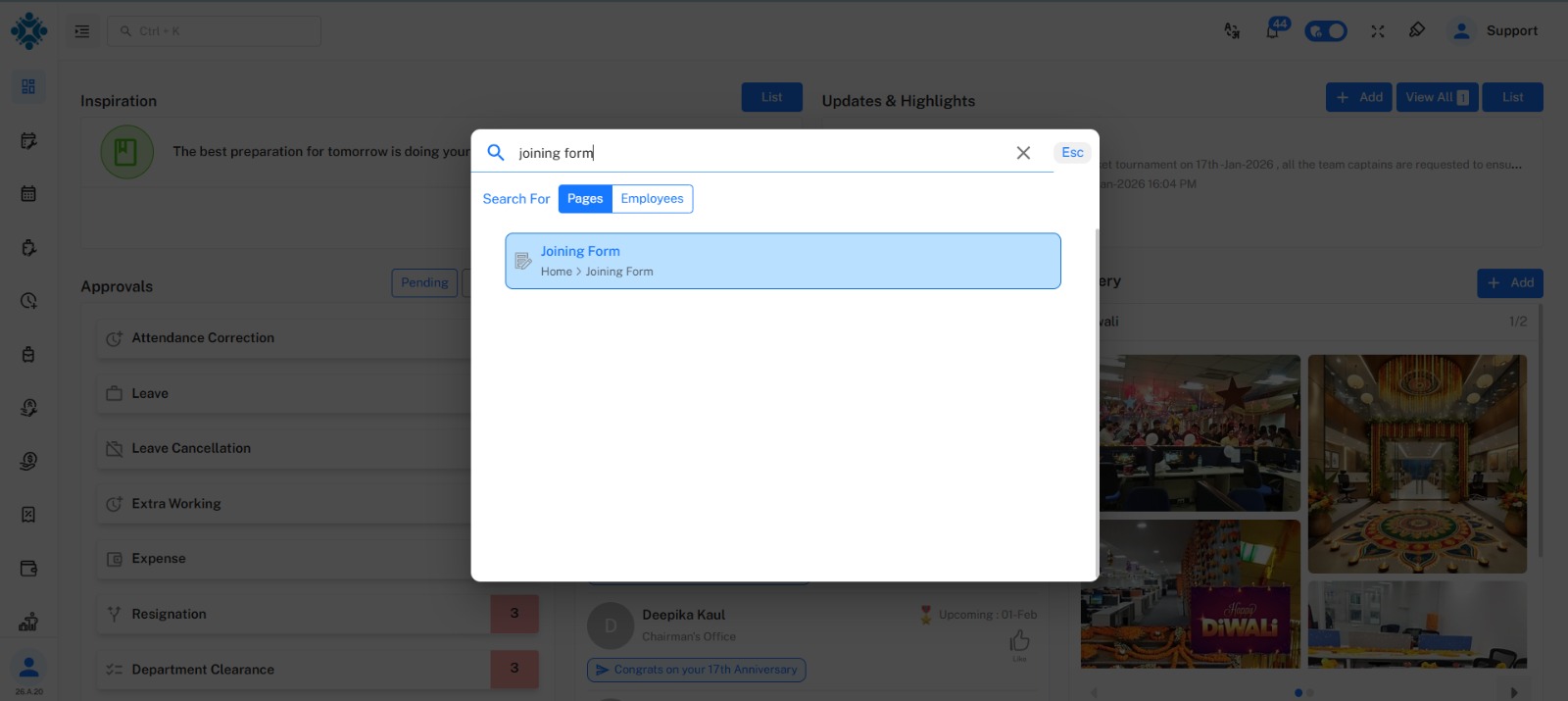Click the Resignation pending count badge 3
This screenshot has width=1568, height=701.
(514, 614)
